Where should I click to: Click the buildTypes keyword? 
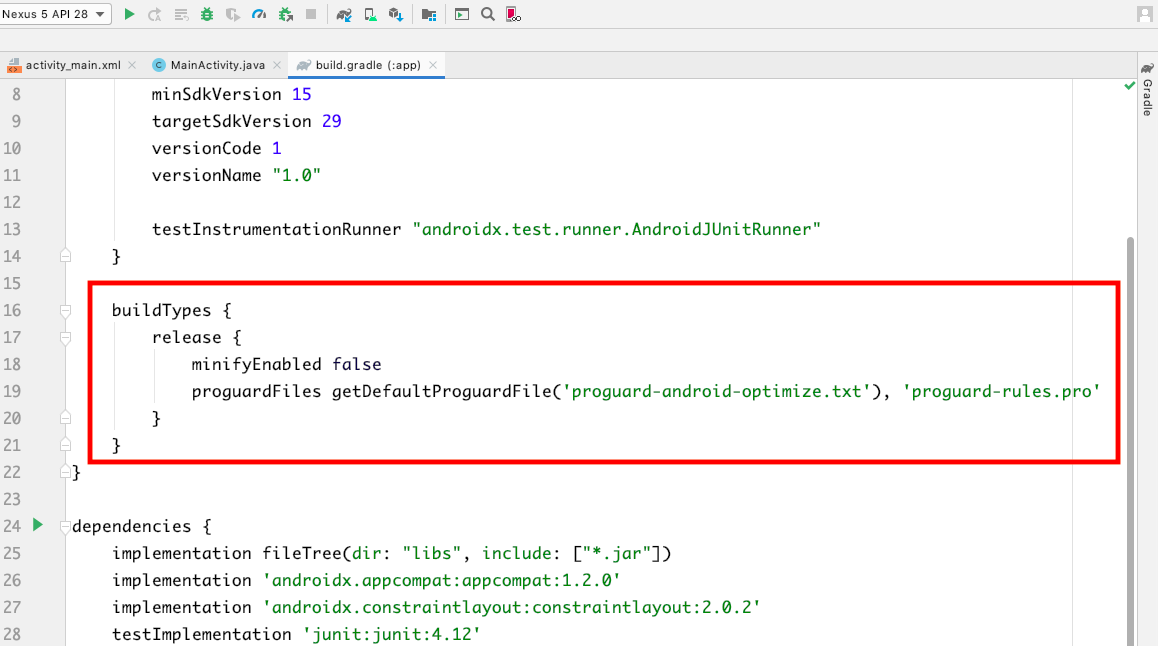(x=162, y=311)
